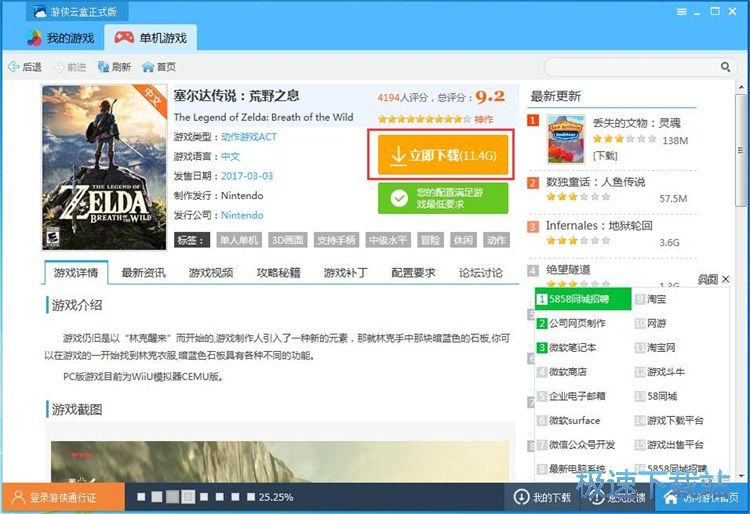Click the search magnifier icon

(x=726, y=67)
